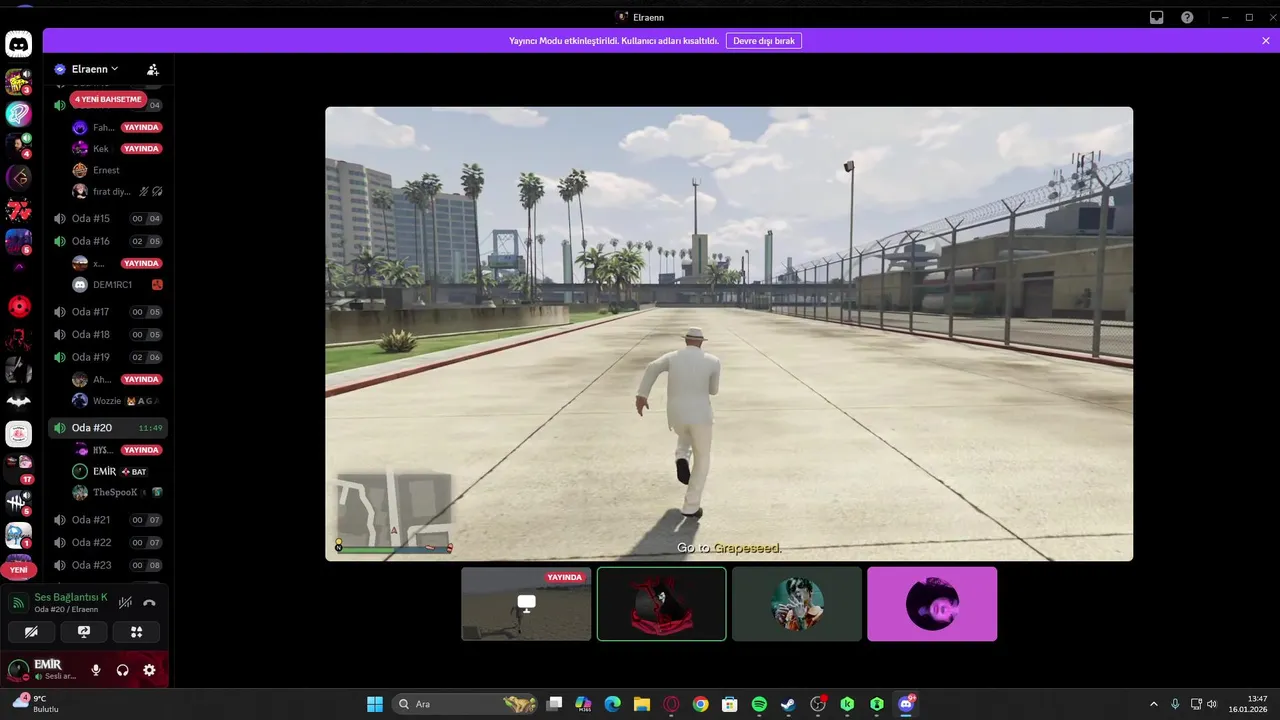Viewport: 1280px width, 720px height.
Task: Click user Kek in voice list
Action: [x=116, y=148]
